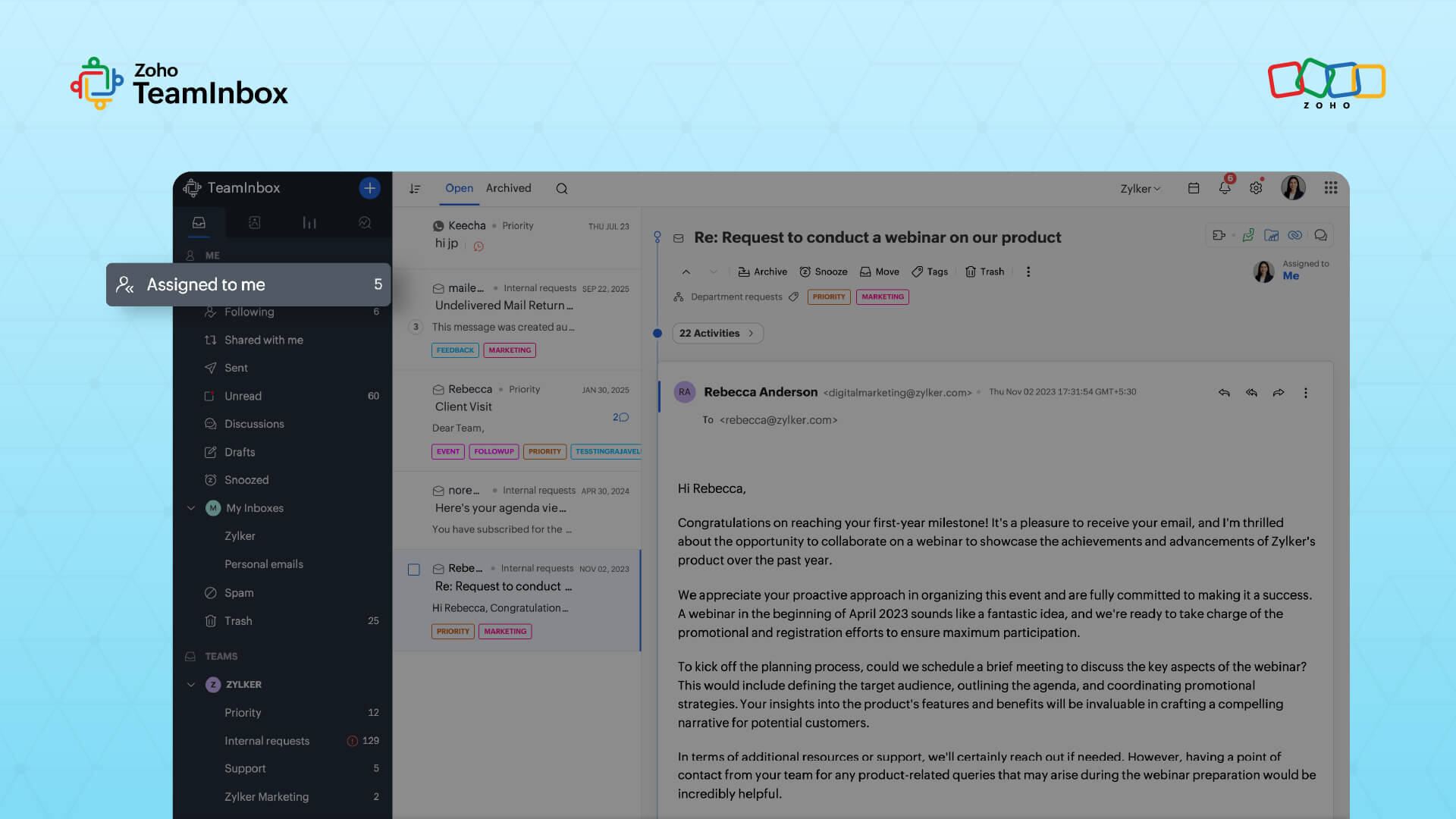Screen dimensions: 1456x819
Task: Open the contacts icon in sidebar tabs
Action: point(254,222)
